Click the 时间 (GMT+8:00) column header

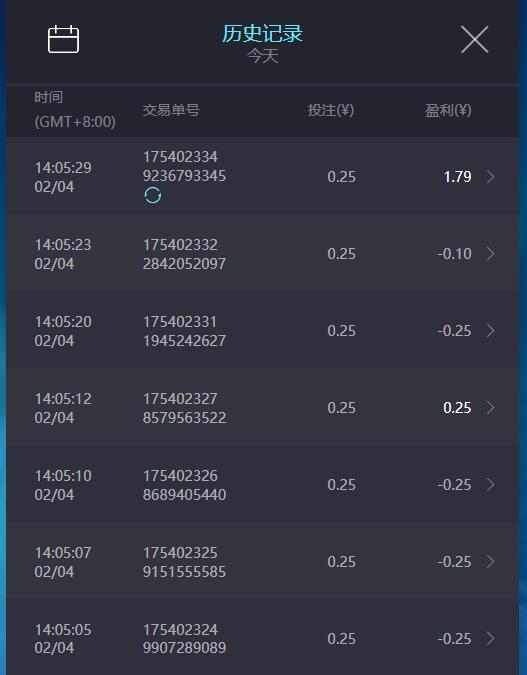[75, 109]
